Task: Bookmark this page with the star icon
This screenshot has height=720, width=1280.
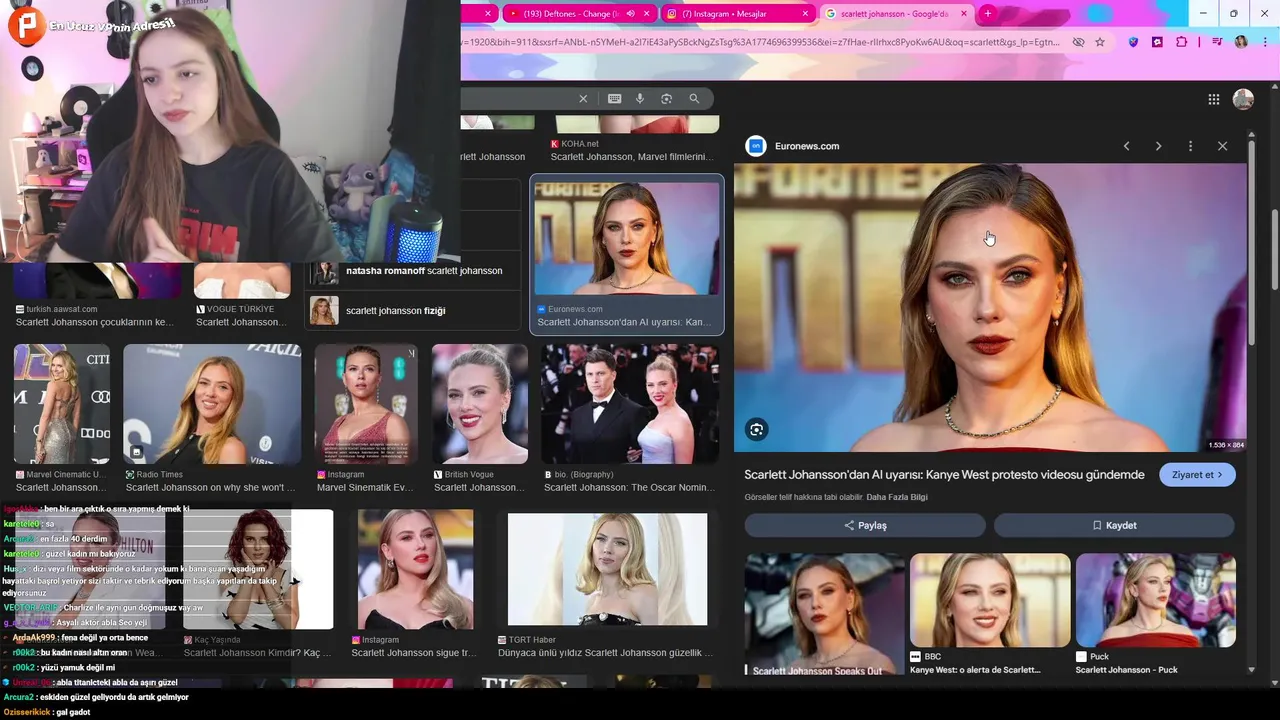Action: click(x=1100, y=42)
